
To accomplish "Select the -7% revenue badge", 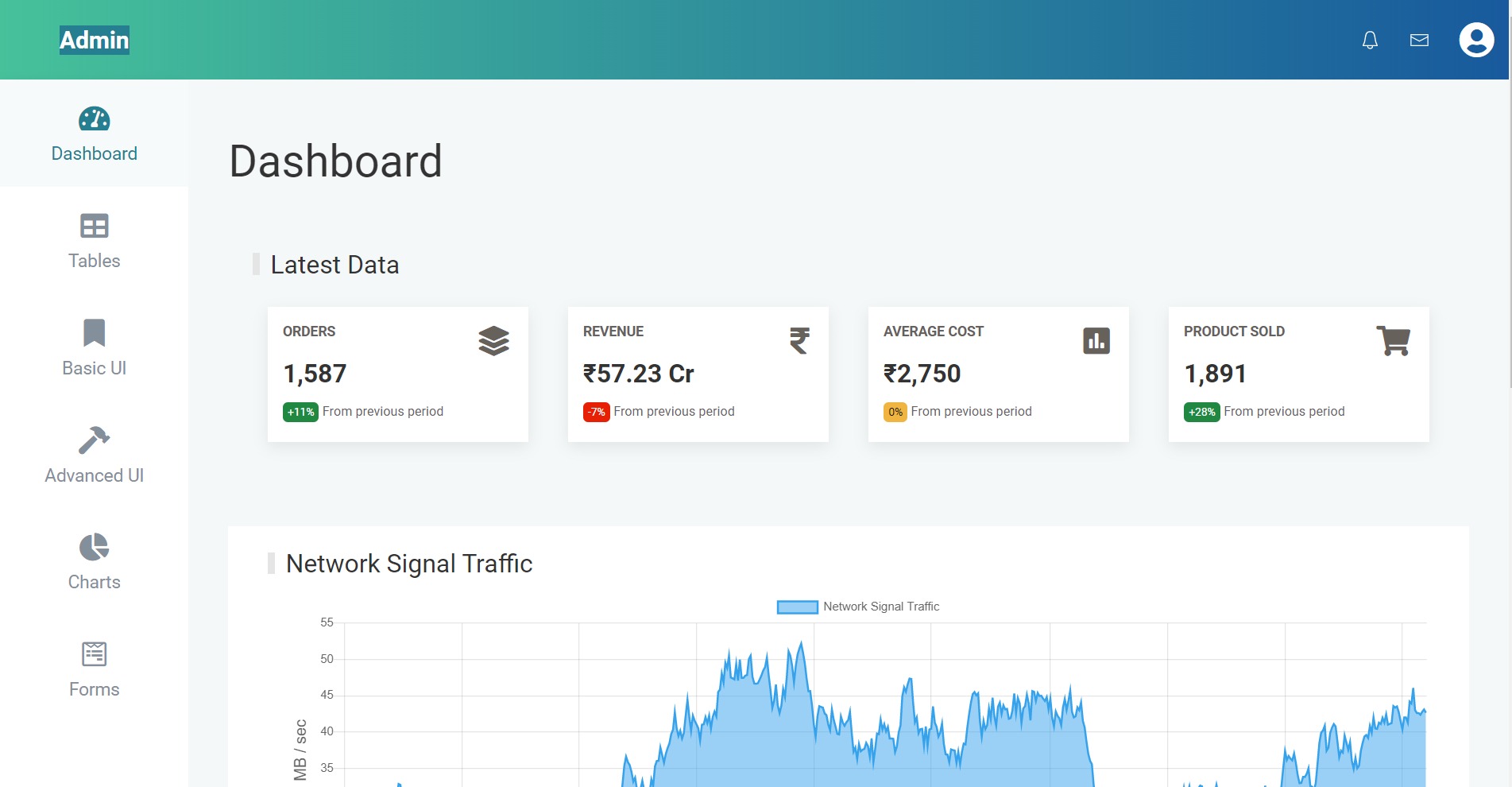I will pyautogui.click(x=596, y=412).
